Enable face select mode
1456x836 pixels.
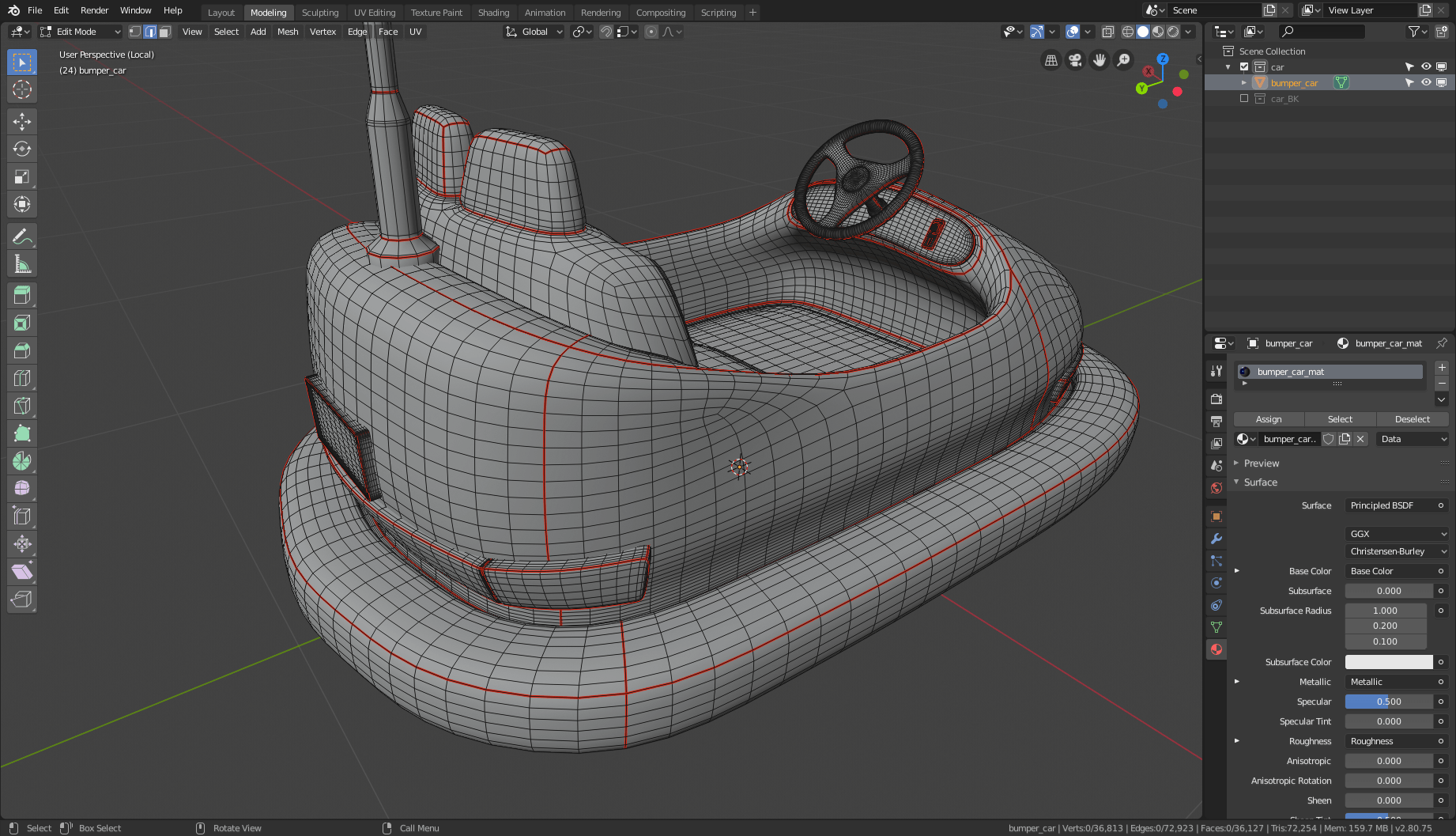pos(164,32)
